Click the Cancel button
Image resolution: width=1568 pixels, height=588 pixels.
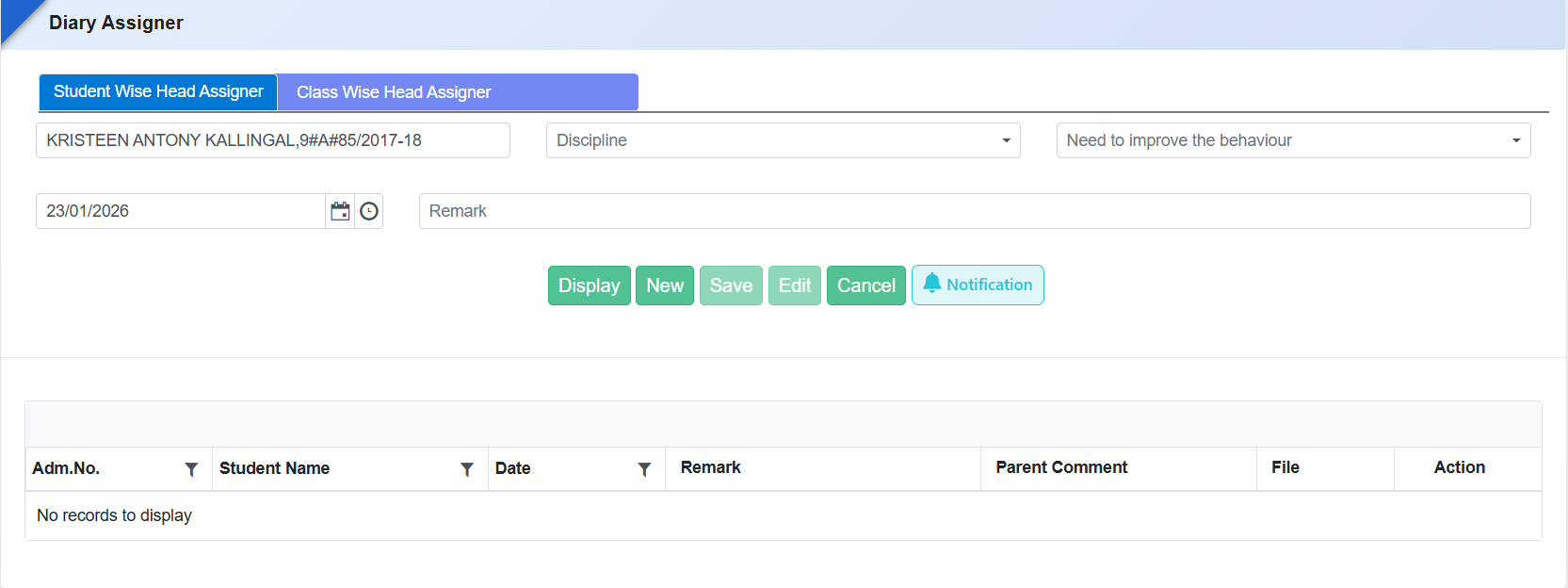click(x=865, y=286)
